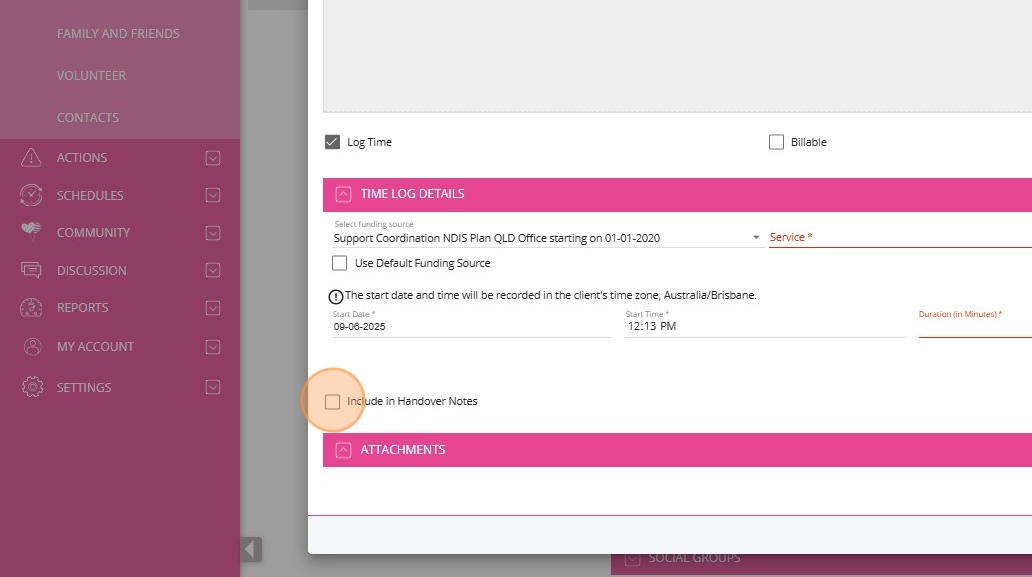1032x577 pixels.
Task: Click the Schedules clock icon
Action: click(x=31, y=195)
